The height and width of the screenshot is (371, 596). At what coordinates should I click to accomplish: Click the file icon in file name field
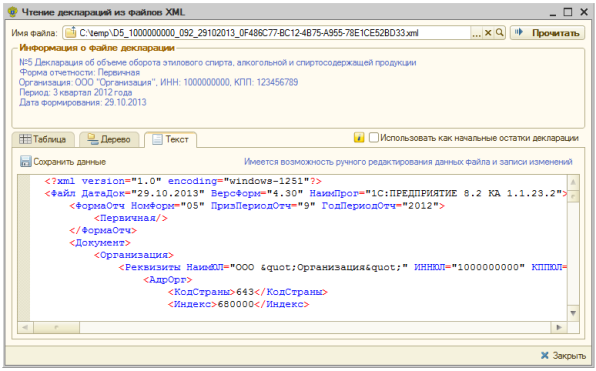point(70,33)
